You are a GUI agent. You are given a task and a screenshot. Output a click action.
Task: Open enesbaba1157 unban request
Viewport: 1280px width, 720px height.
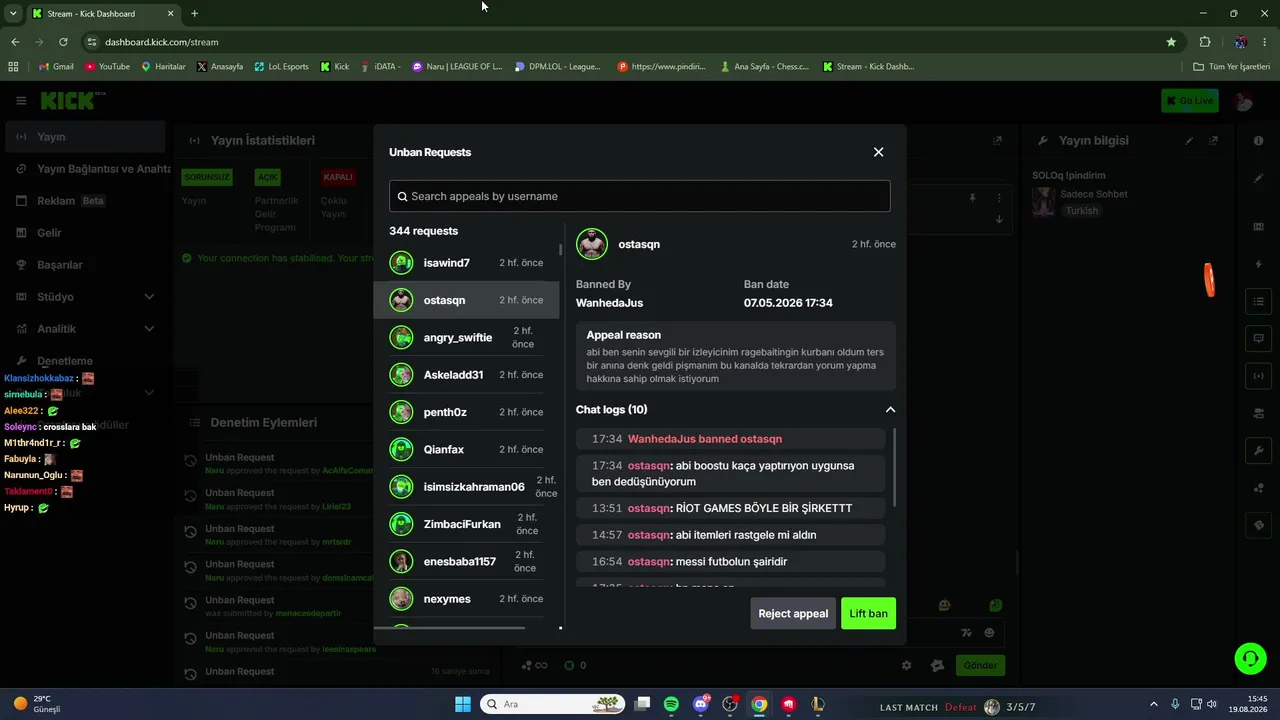pos(466,562)
